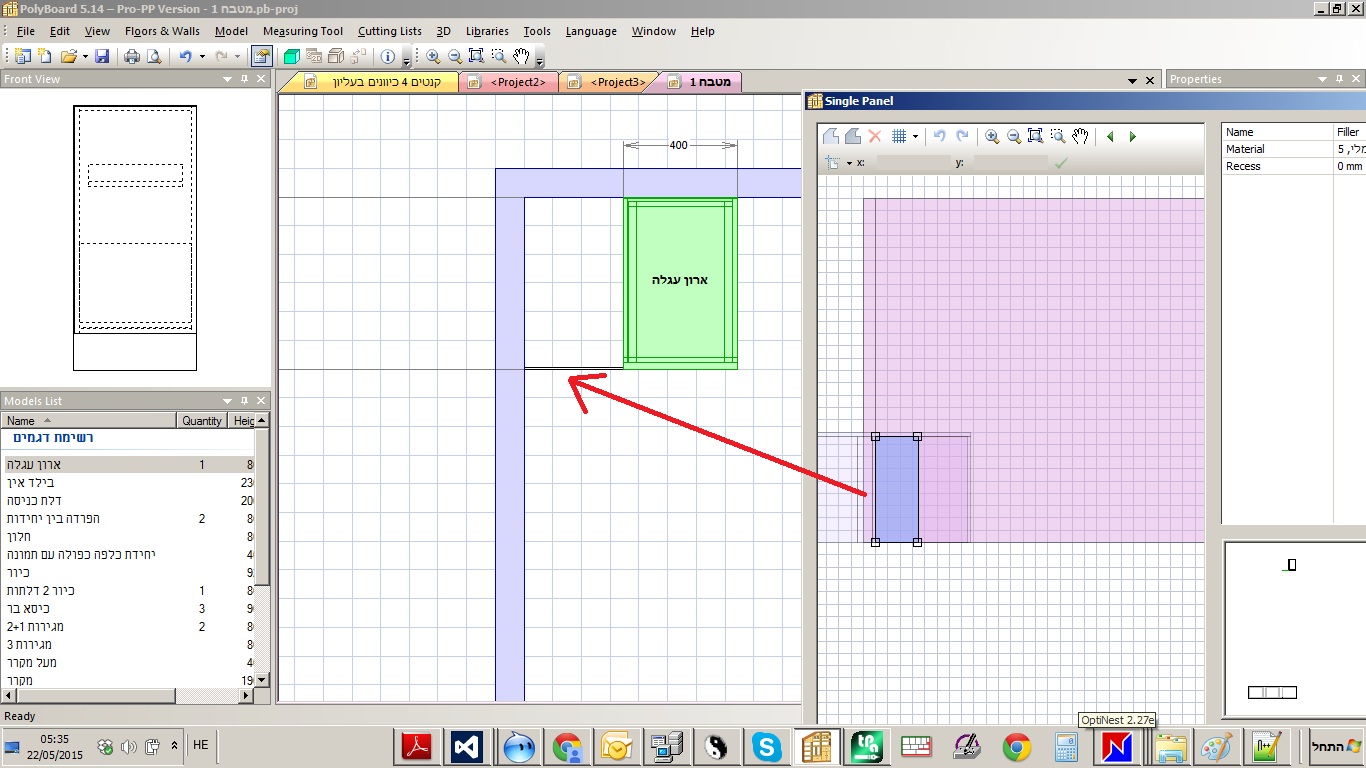Open Skype from the taskbar
Screen dimensions: 1366x768
pos(767,746)
